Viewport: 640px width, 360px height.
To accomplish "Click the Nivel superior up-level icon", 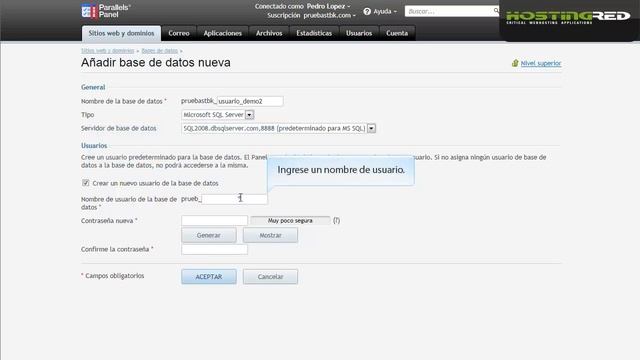I will click(x=515, y=63).
